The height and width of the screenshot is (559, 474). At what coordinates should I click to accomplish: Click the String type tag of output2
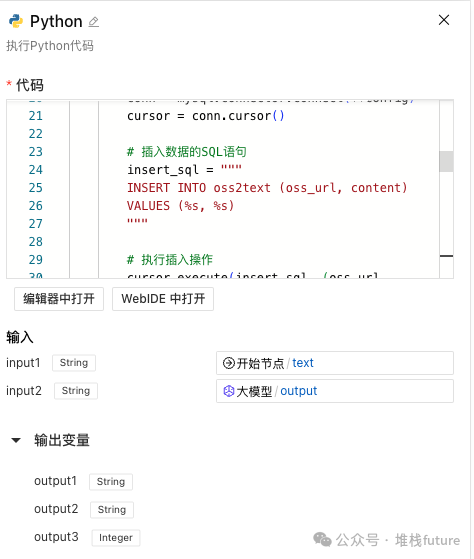coord(112,510)
